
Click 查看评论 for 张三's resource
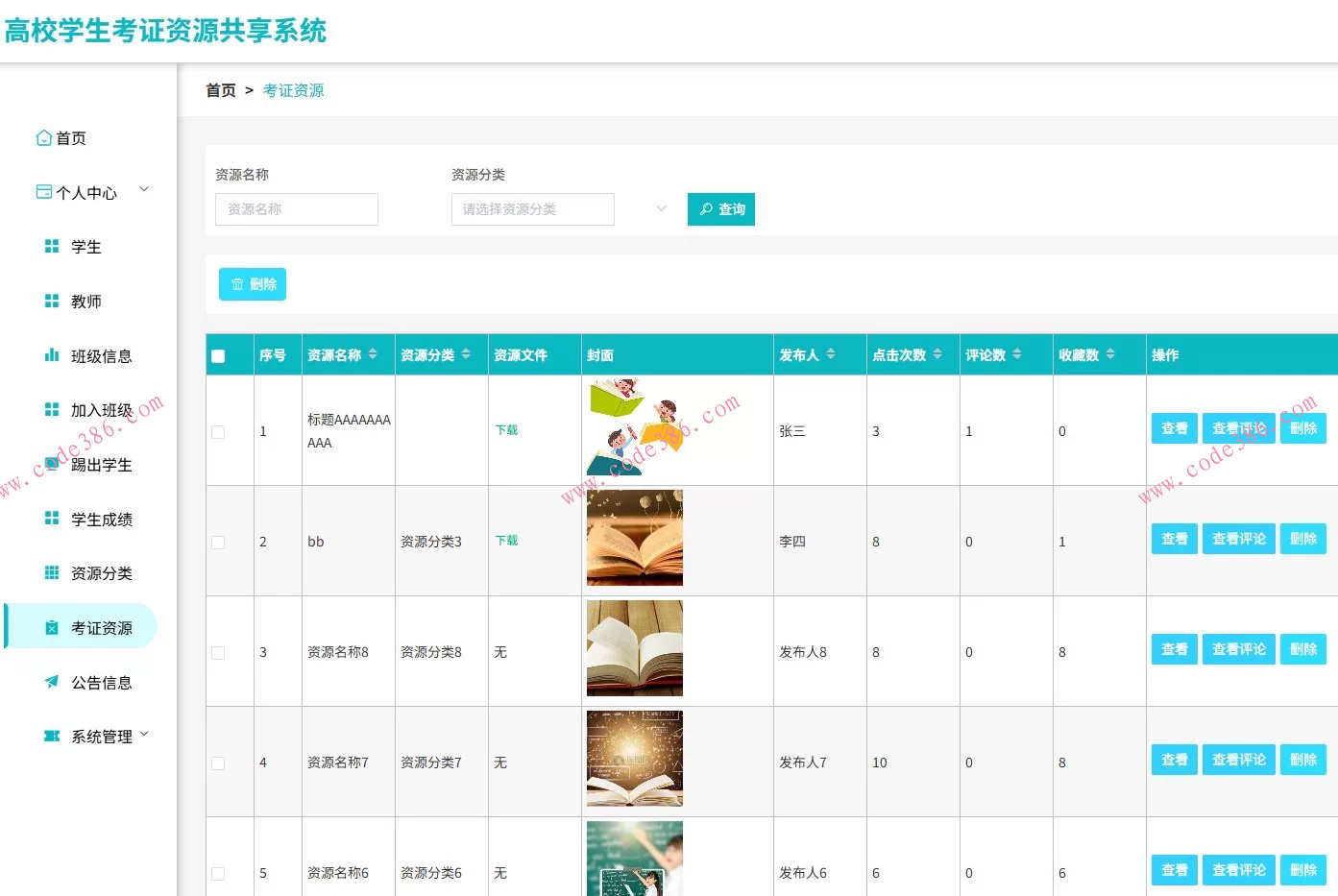(x=1238, y=428)
